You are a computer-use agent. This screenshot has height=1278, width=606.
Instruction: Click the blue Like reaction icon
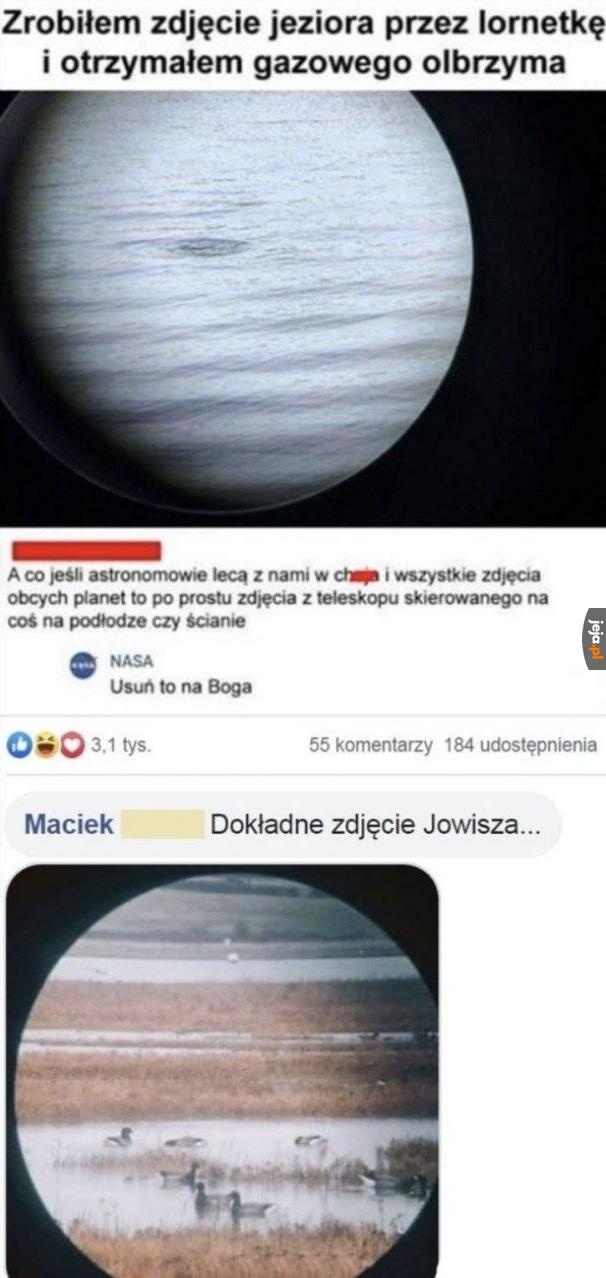pyautogui.click(x=18, y=745)
